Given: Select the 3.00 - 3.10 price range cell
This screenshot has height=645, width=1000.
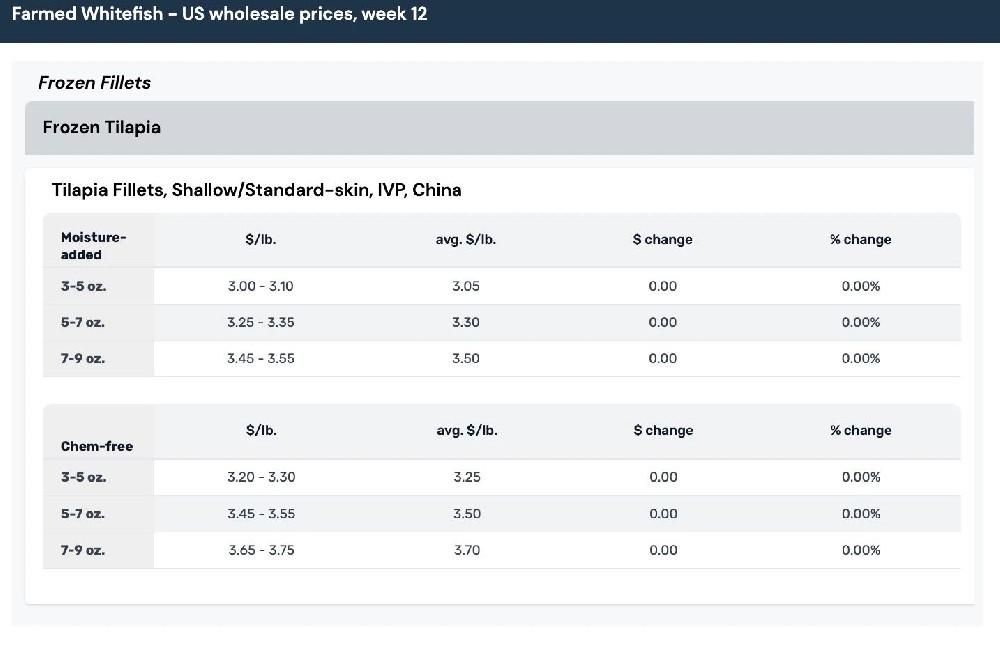Looking at the screenshot, I should (x=261, y=287).
